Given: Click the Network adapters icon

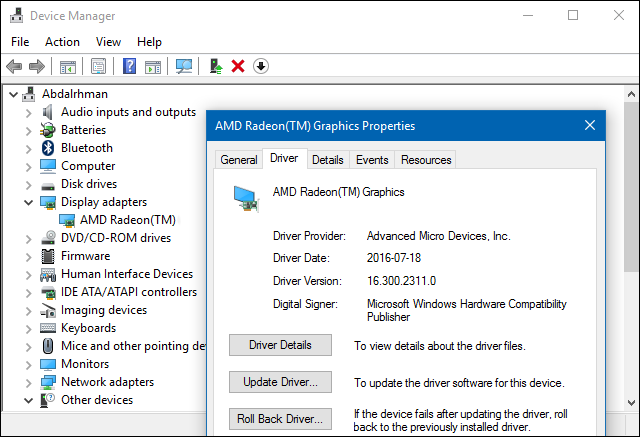Looking at the screenshot, I should (48, 382).
